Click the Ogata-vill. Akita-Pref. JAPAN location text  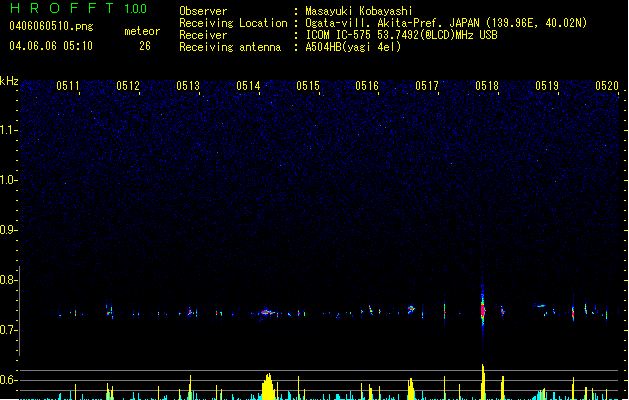click(x=446, y=23)
